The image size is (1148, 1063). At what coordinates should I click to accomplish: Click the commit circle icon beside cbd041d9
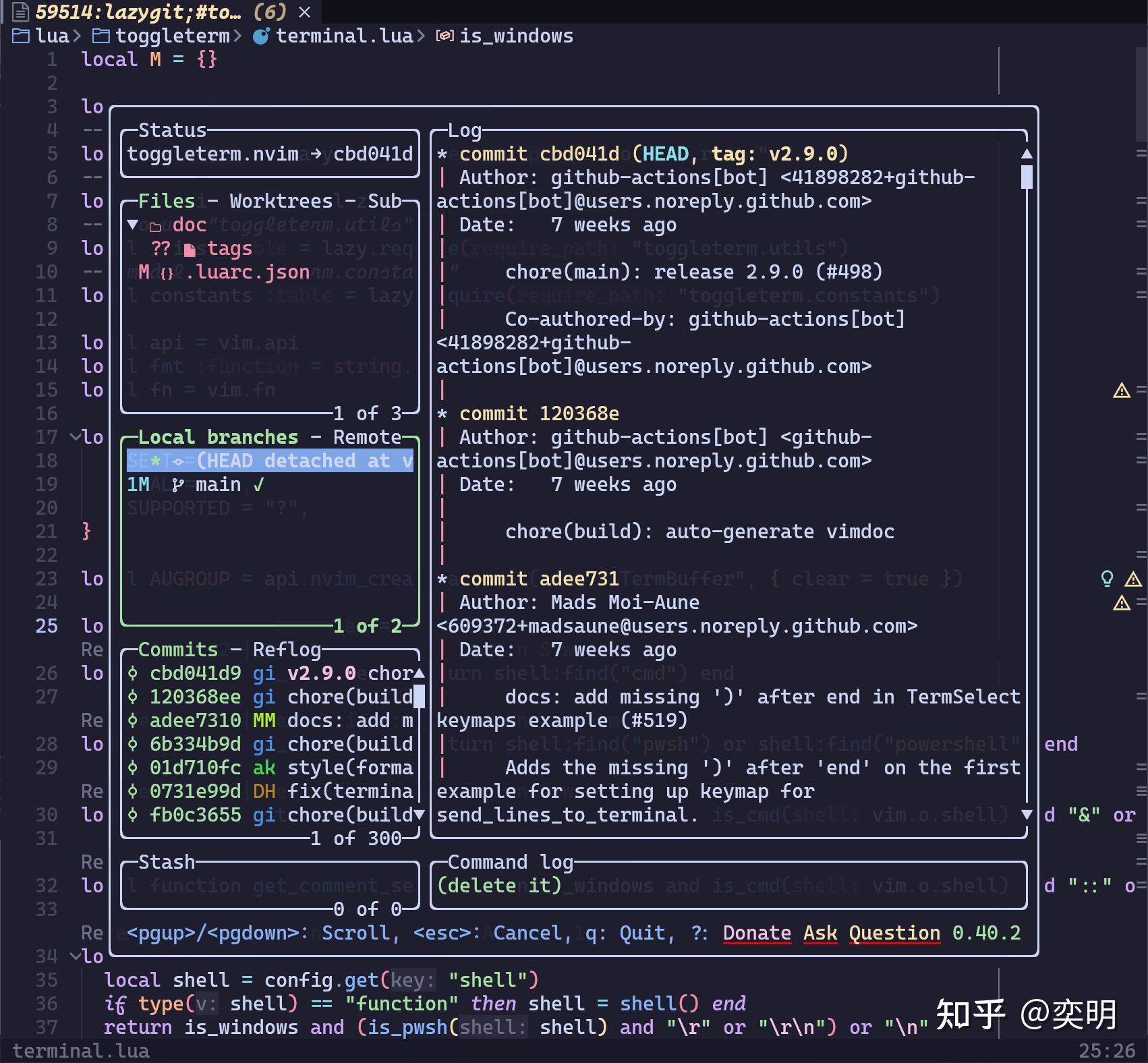coord(132,672)
